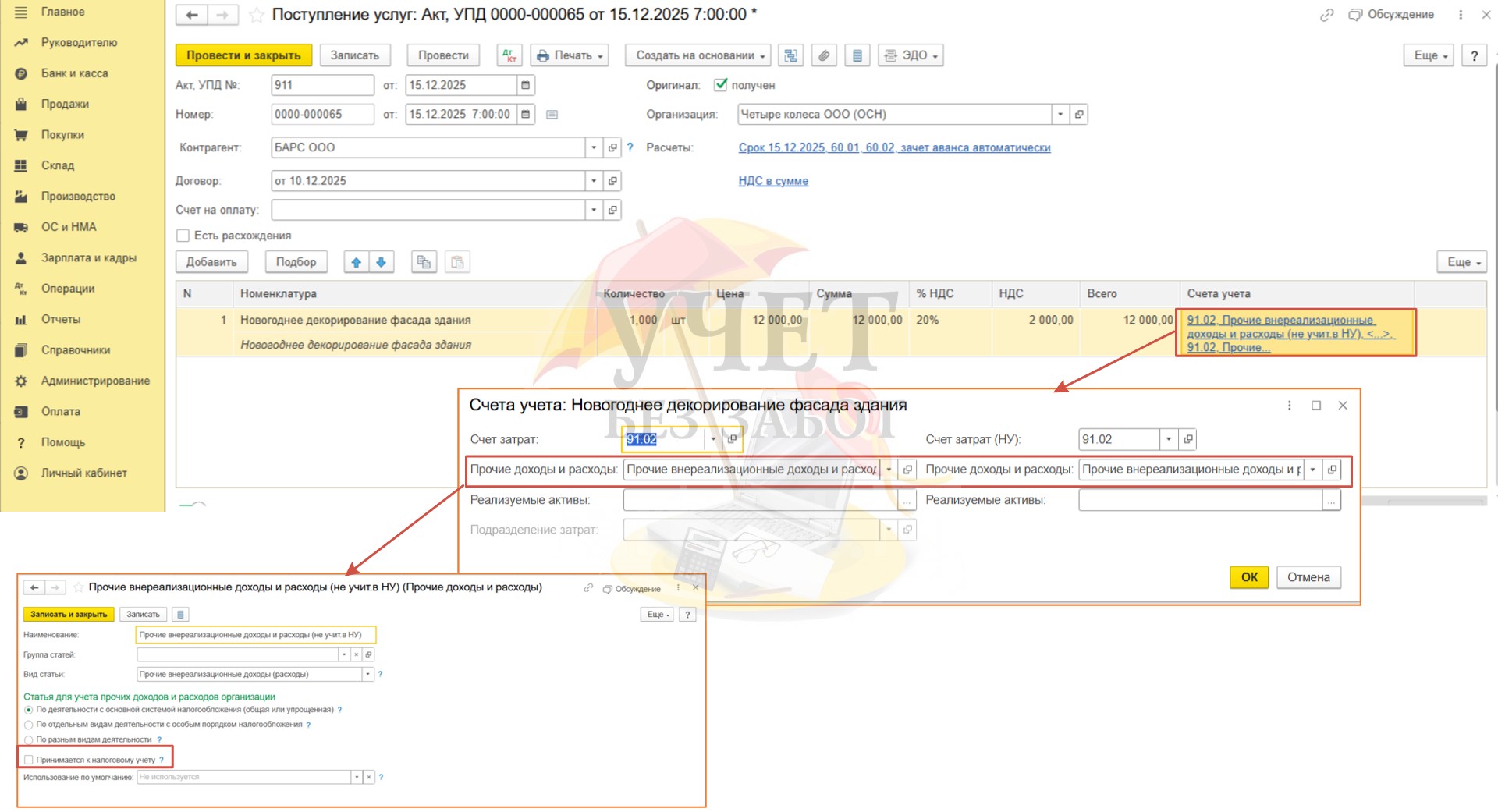Click the get link chain icon
Screen dimensions: 1498x812
pos(1326,15)
